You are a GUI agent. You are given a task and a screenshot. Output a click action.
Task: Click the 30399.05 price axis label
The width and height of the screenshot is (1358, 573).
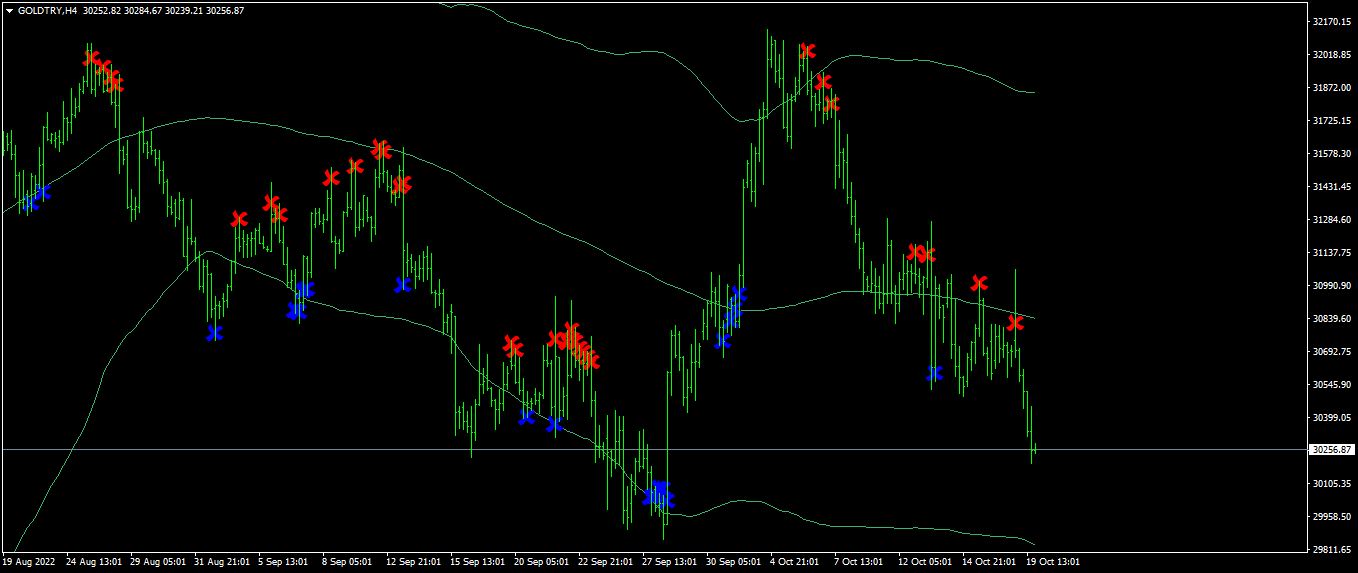pos(1331,417)
